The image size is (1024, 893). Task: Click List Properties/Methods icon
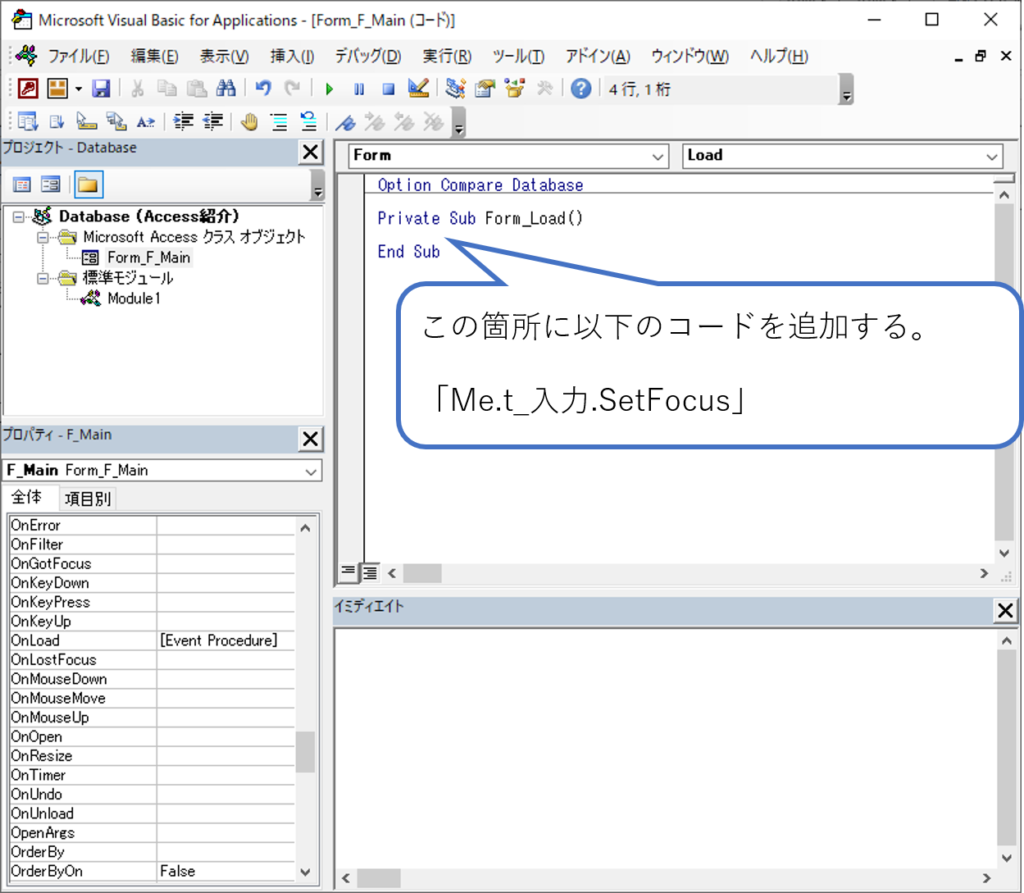coord(27,122)
